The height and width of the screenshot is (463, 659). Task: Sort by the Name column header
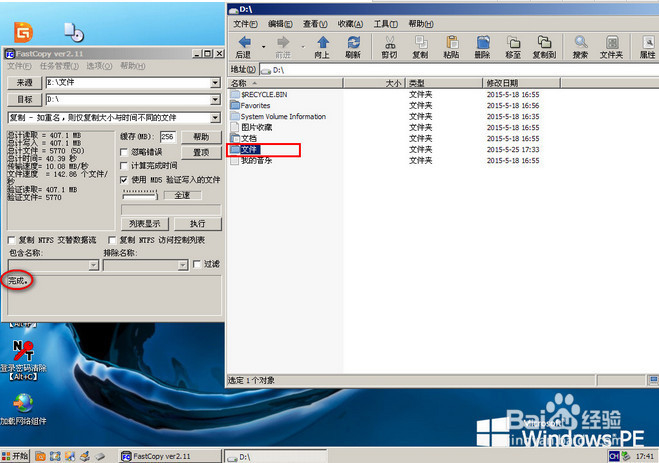click(x=285, y=83)
